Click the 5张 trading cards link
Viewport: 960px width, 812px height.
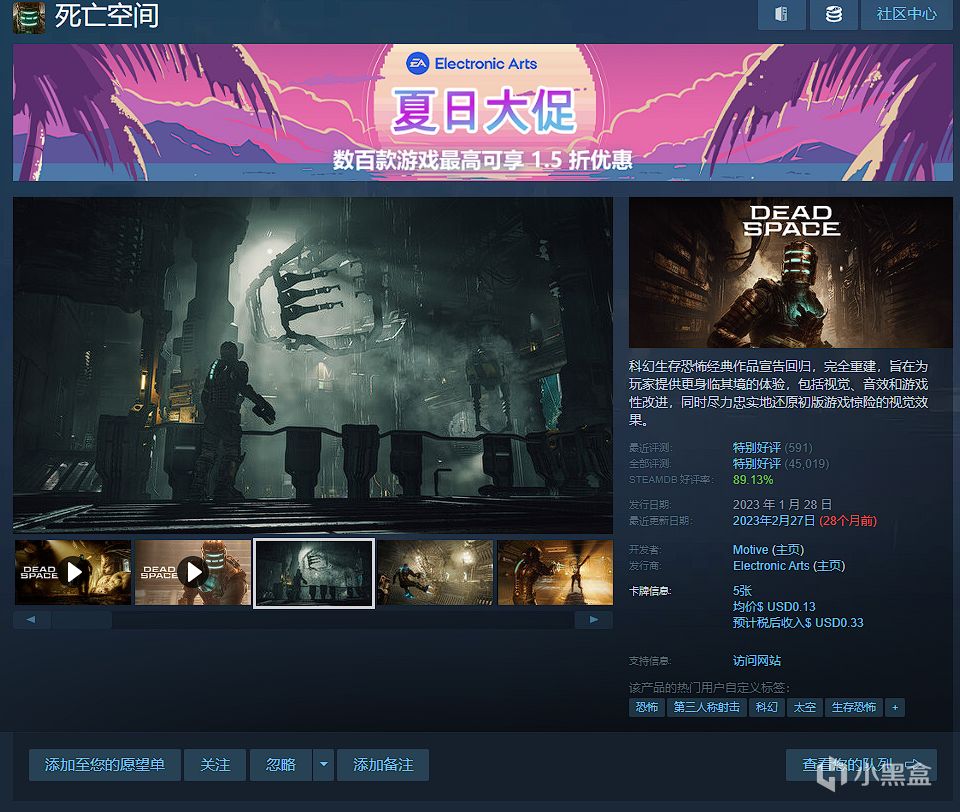[x=742, y=591]
